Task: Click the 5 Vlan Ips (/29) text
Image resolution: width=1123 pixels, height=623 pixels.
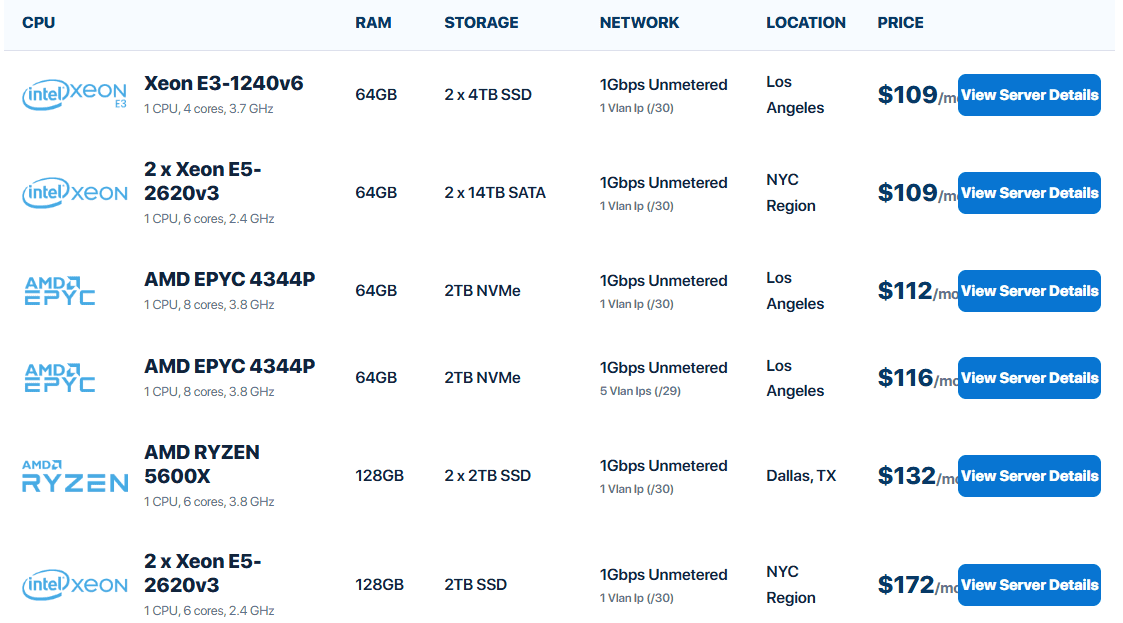Action: pos(640,391)
